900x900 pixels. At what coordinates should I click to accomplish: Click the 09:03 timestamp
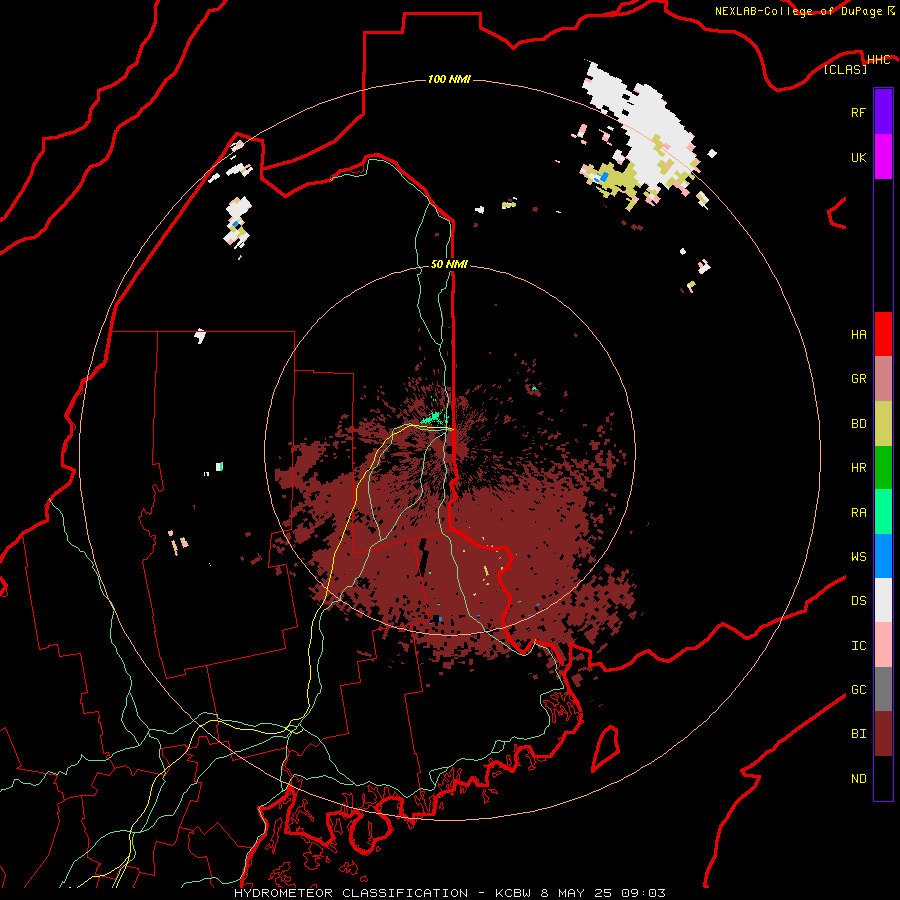pyautogui.click(x=643, y=893)
